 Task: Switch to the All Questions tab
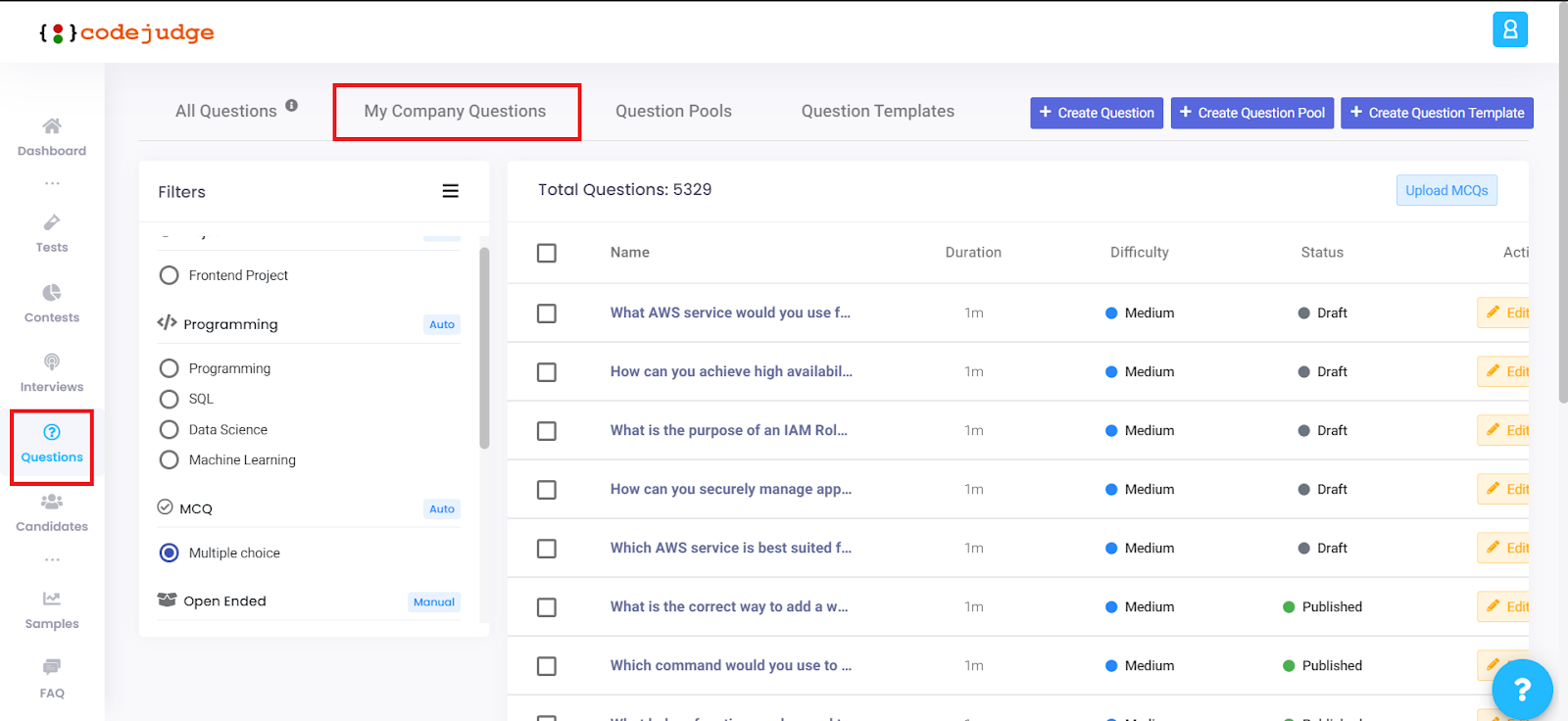click(226, 112)
